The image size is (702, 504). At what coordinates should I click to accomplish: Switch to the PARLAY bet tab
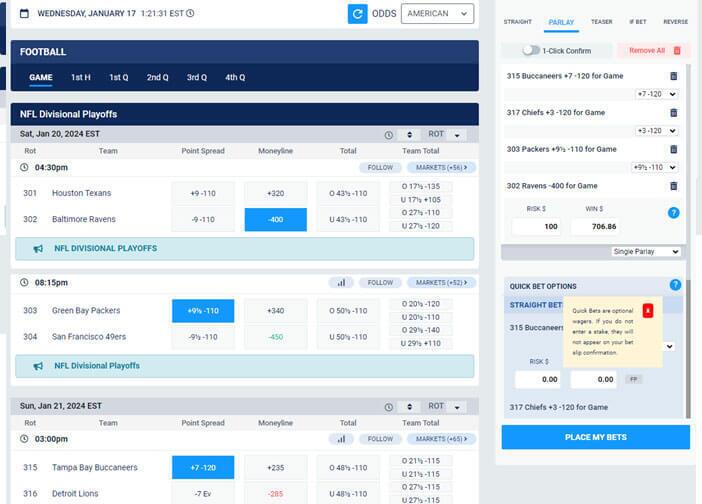561,22
